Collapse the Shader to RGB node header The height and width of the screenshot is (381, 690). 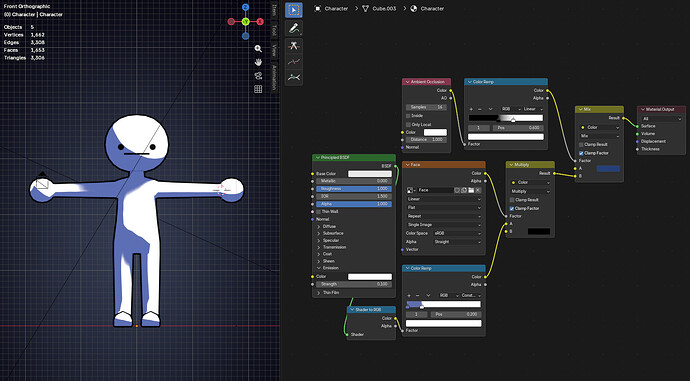[352, 310]
